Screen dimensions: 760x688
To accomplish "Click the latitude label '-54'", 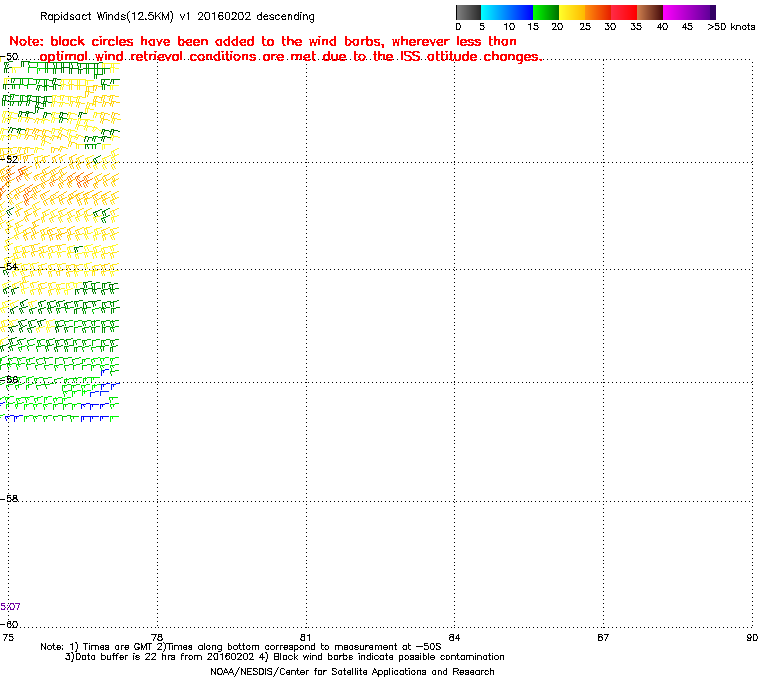I will 9,267.
